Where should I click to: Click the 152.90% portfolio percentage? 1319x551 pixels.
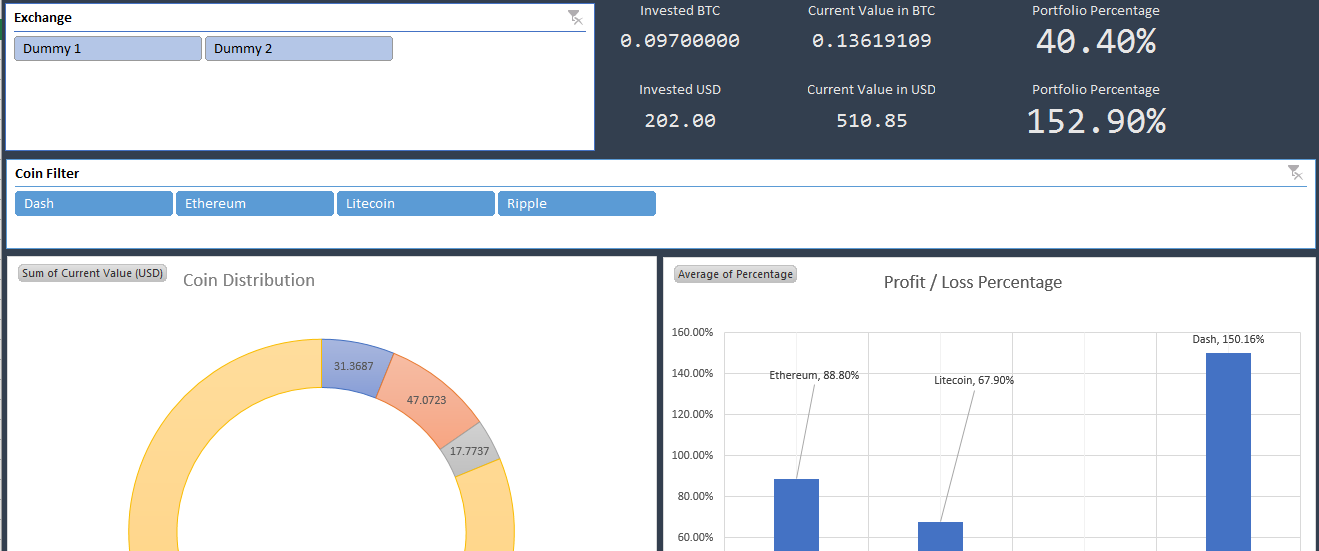[1096, 121]
